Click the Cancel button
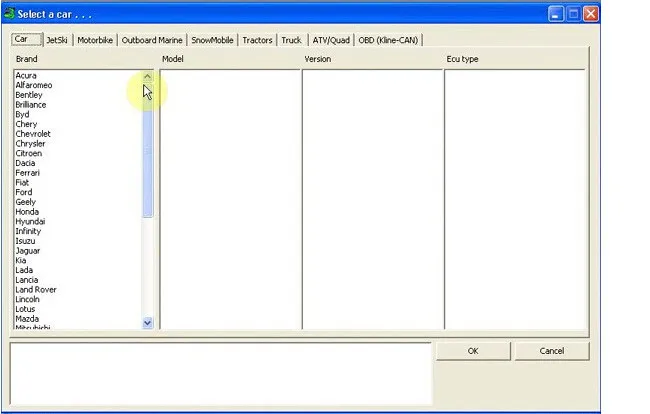650x414 pixels. 552,351
